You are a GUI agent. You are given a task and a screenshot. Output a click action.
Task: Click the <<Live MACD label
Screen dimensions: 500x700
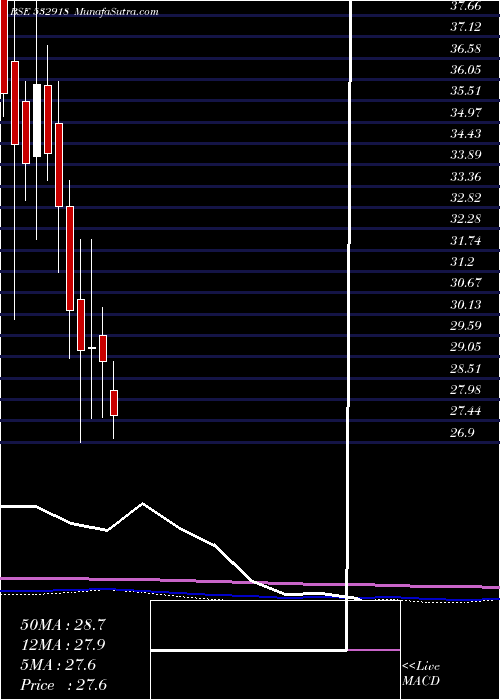click(x=421, y=674)
